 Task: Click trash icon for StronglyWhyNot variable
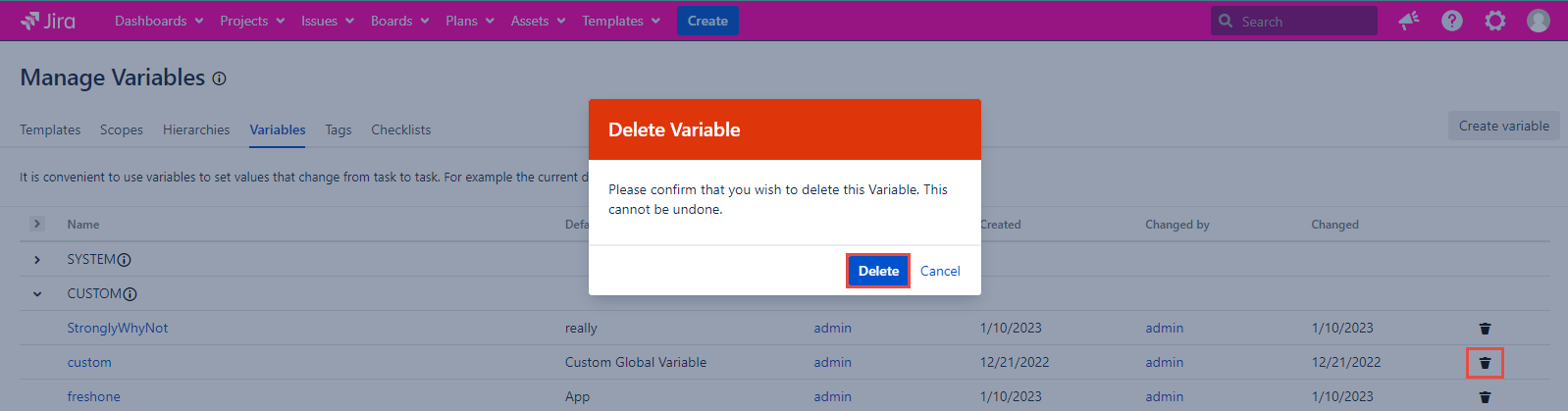(1485, 329)
